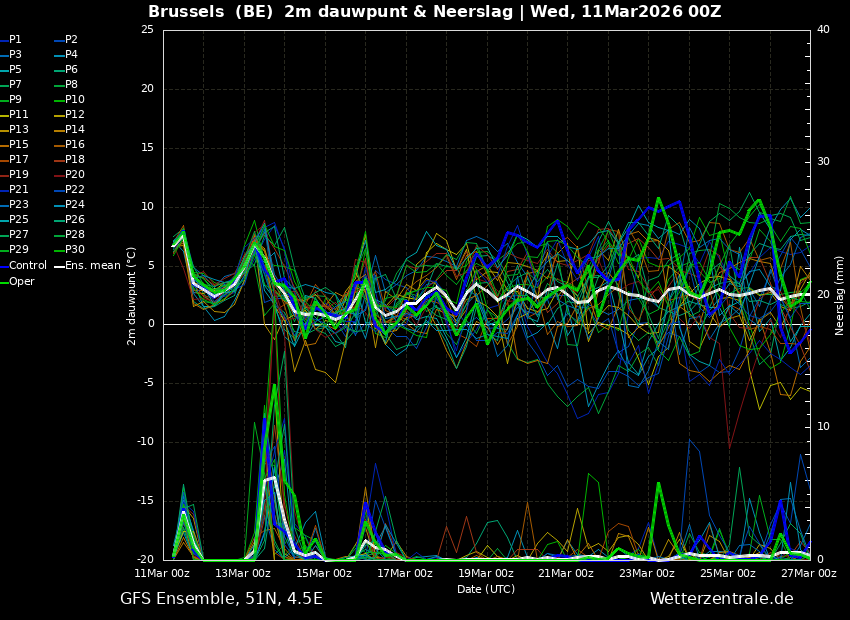This screenshot has height=620, width=850.
Task: Click the '13Mar 00z' date tick label
Action: pos(243,573)
